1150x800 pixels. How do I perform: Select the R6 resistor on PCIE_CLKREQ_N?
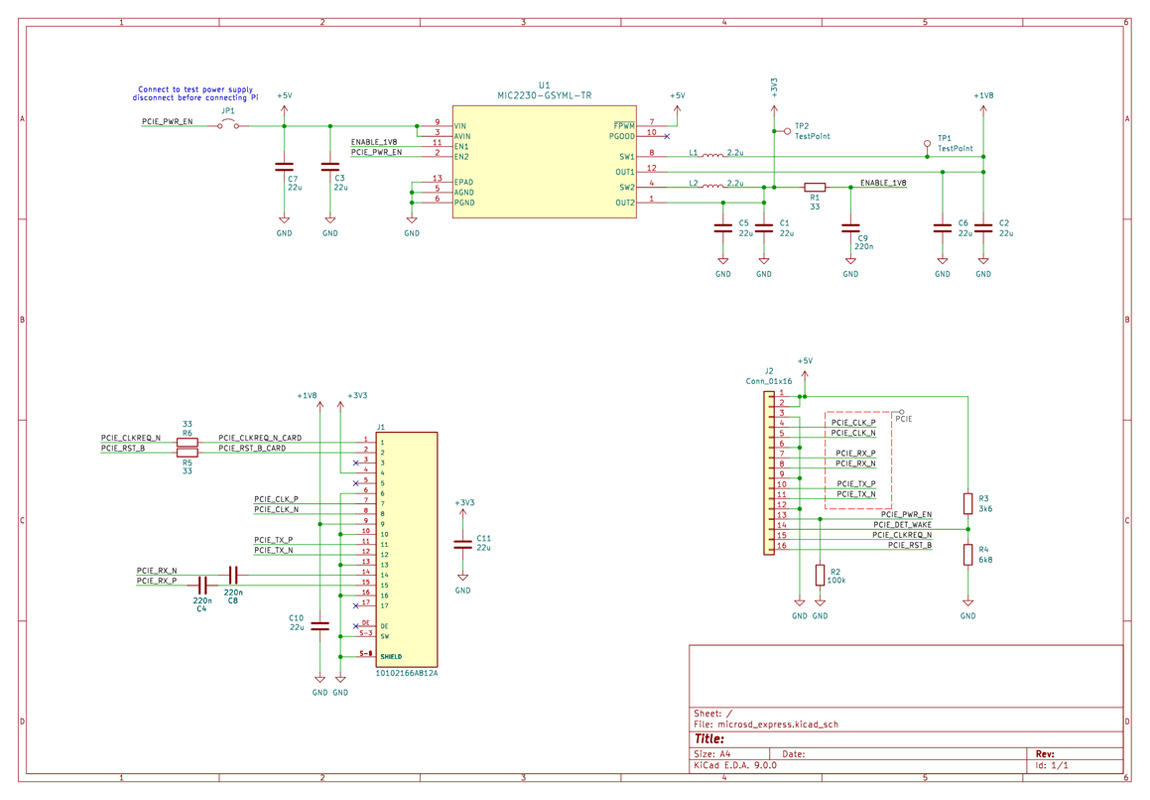187,441
